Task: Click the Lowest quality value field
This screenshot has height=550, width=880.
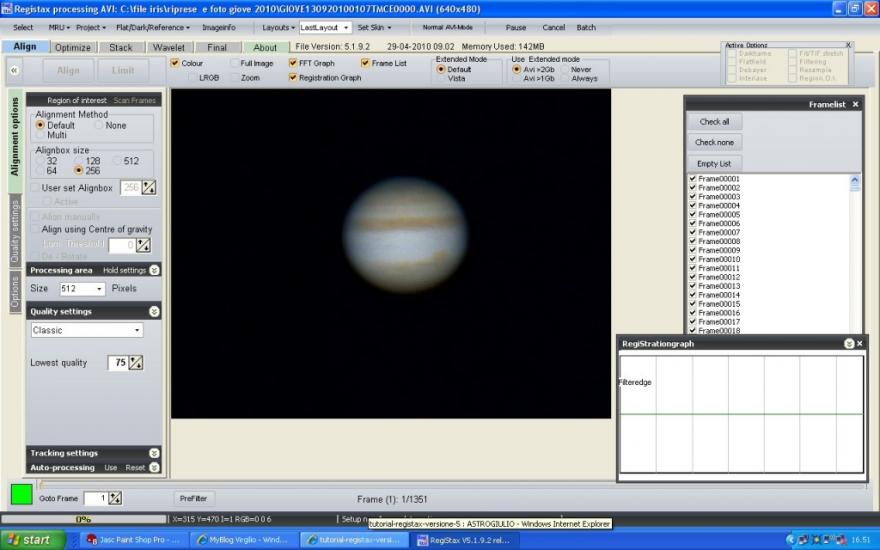Action: [x=118, y=363]
